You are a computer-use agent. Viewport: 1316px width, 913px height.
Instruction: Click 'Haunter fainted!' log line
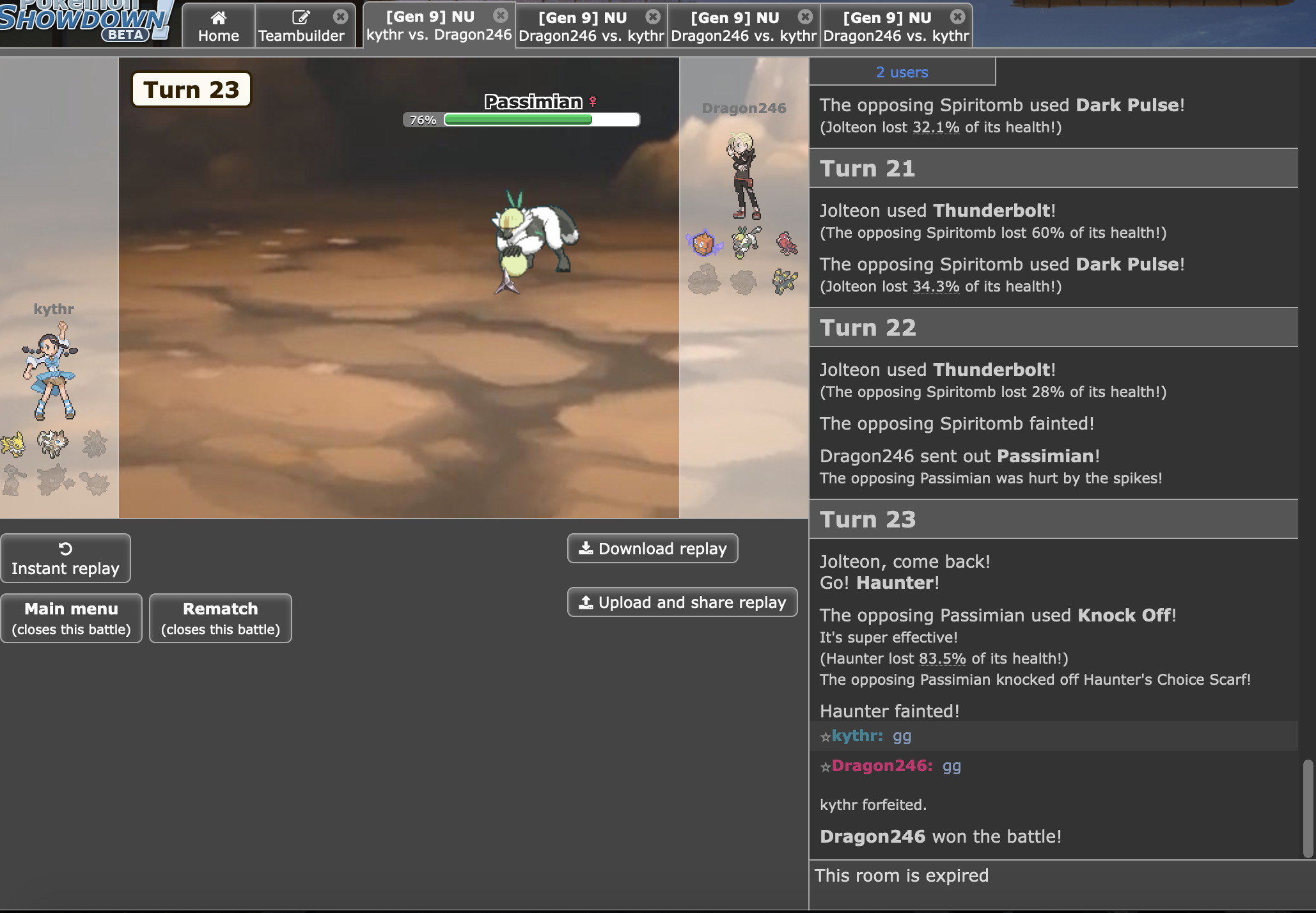(889, 711)
